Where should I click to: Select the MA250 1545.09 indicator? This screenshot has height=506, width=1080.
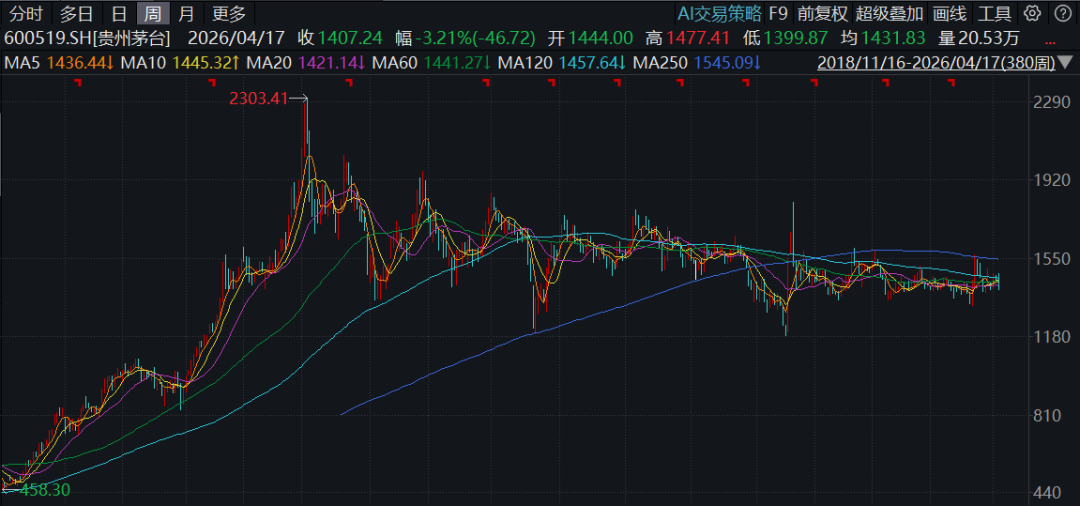point(697,64)
